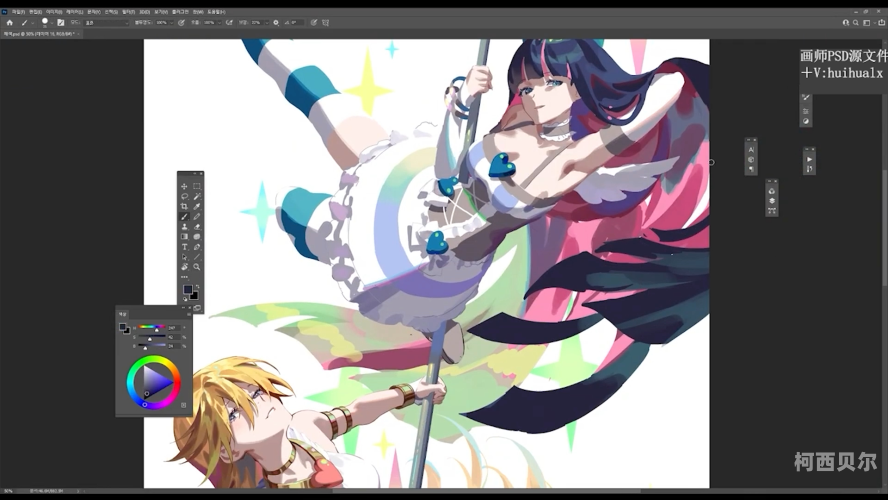Select the open PSD document tab

[x=39, y=34]
